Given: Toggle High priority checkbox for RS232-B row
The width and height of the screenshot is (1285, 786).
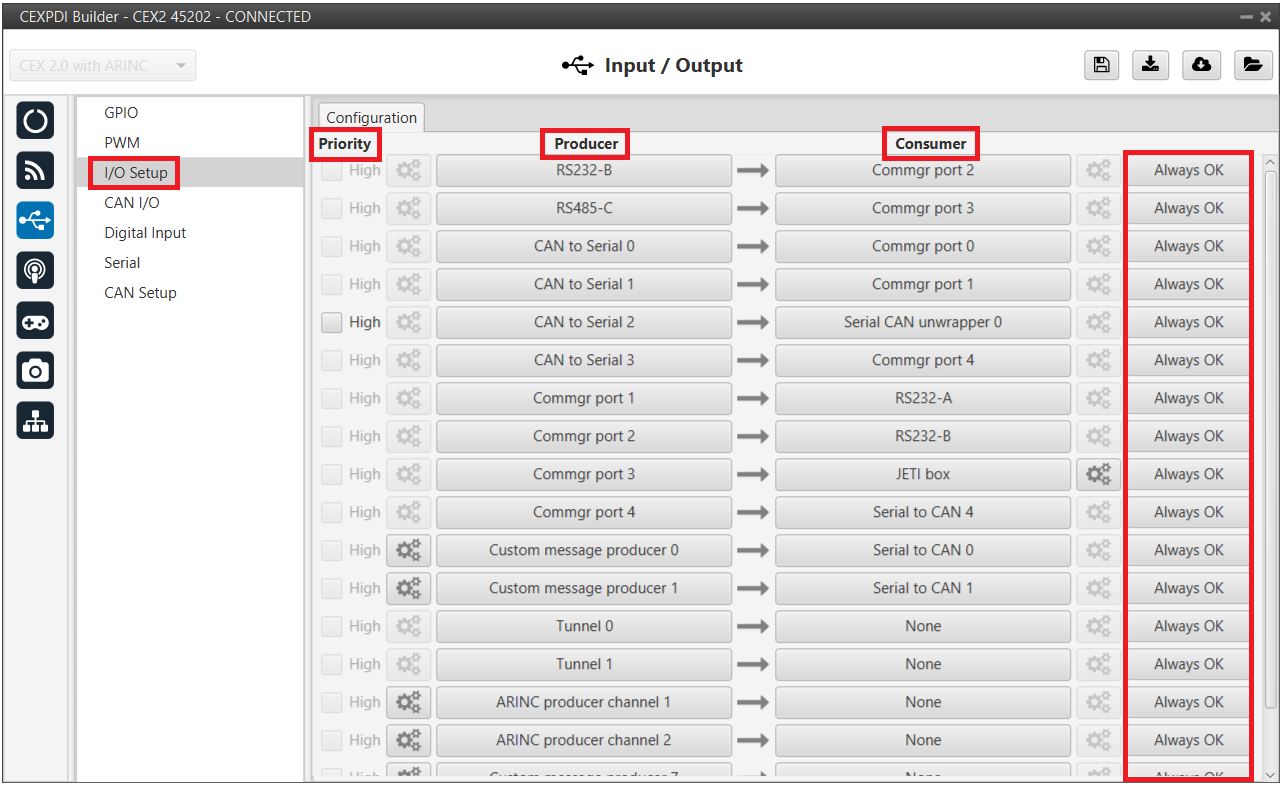Looking at the screenshot, I should [332, 170].
